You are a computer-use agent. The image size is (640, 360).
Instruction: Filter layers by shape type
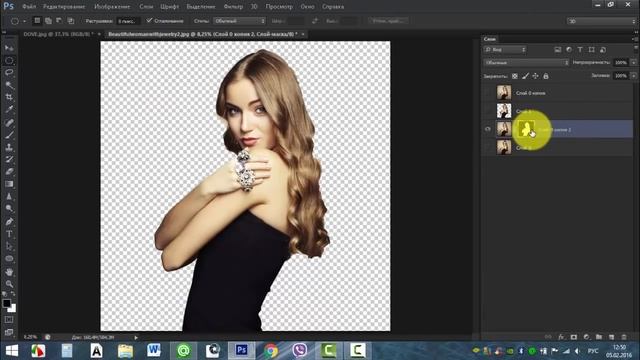[x=591, y=49]
